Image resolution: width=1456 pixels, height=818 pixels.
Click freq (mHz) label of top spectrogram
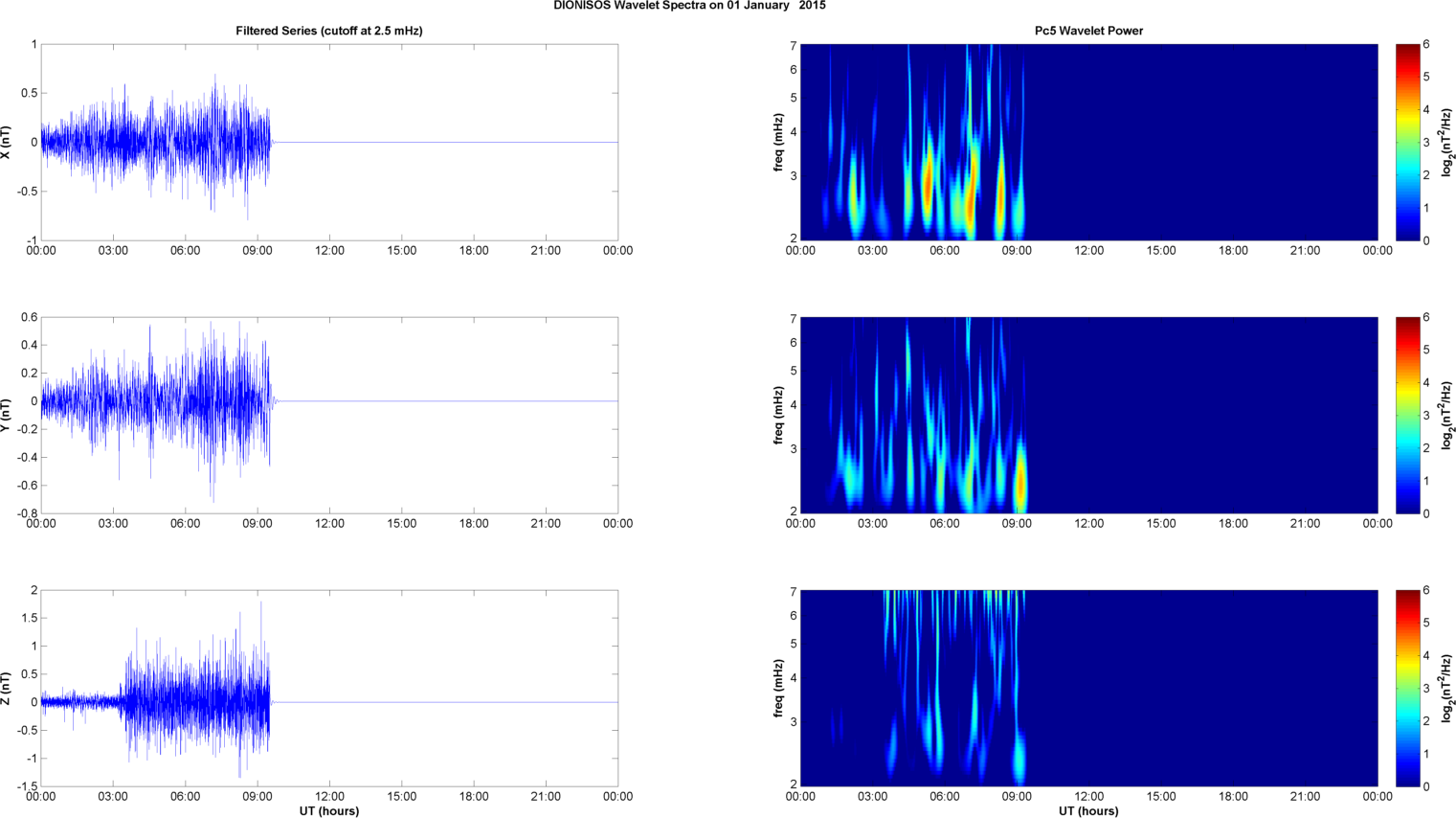coord(779,142)
